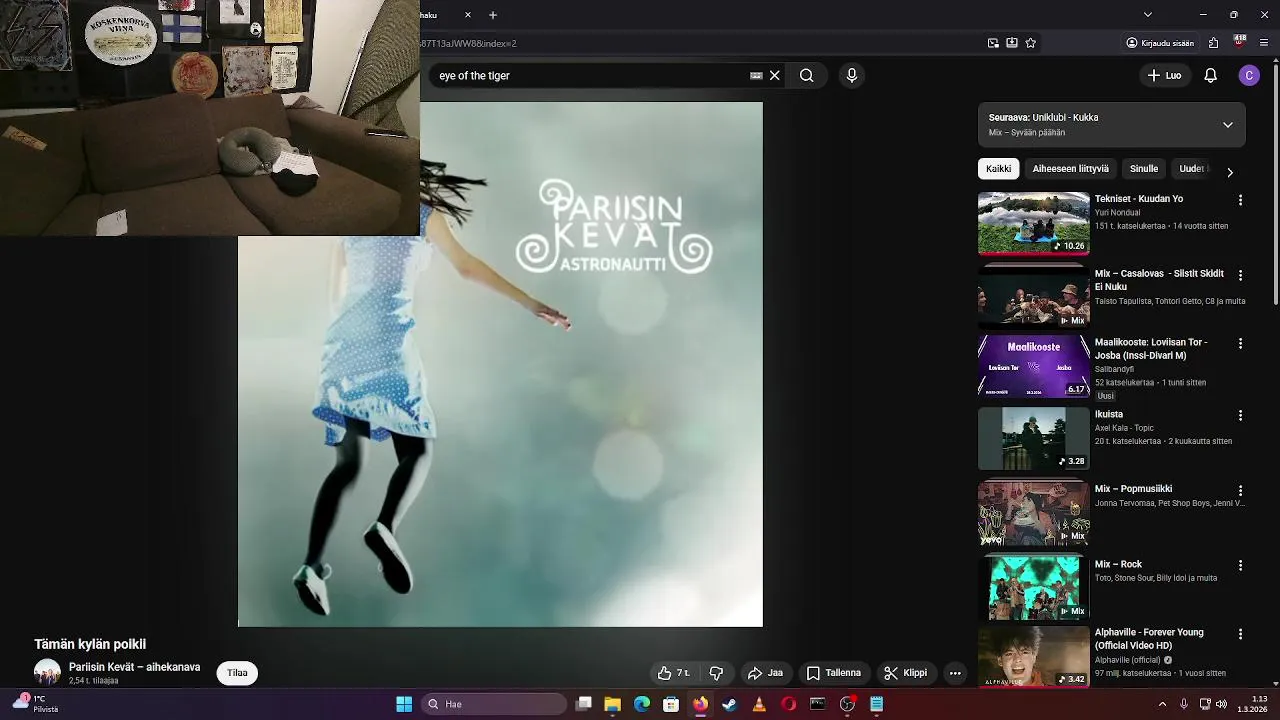This screenshot has height=720, width=1280.
Task: Open a new browser tab with plus
Action: pyautogui.click(x=493, y=15)
